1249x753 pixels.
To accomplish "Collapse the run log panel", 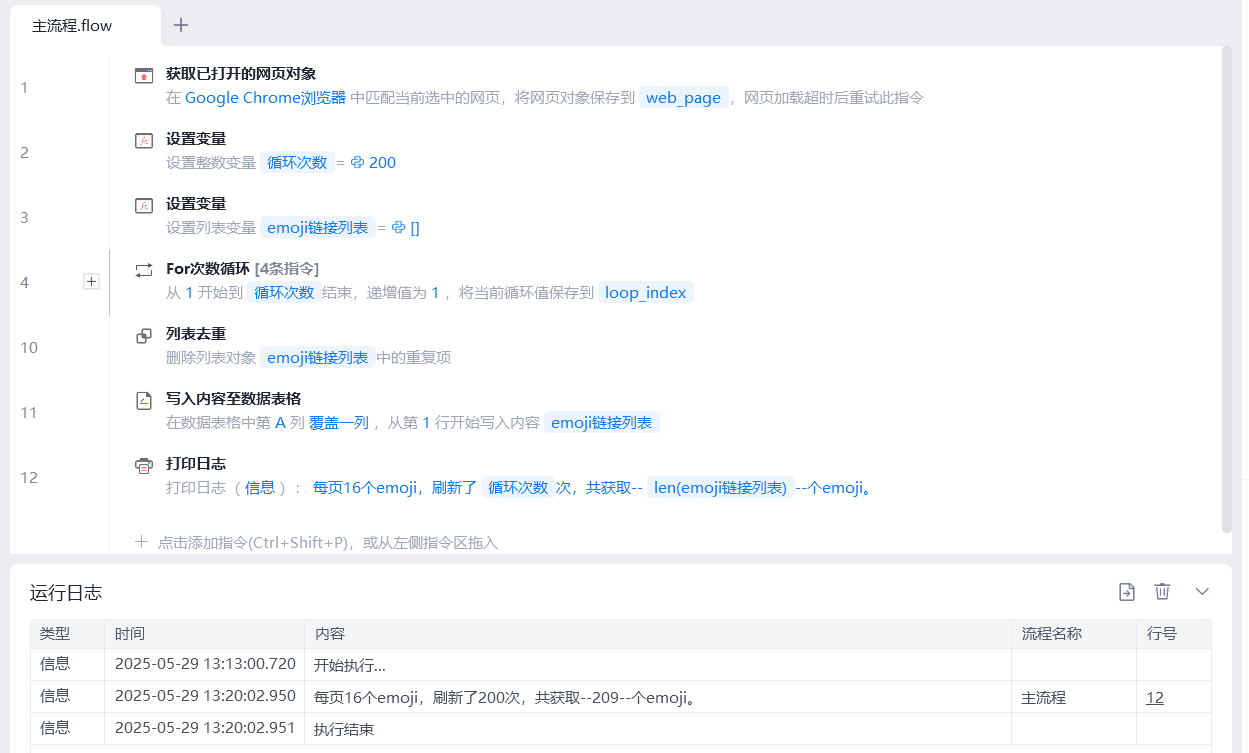I will tap(1202, 592).
